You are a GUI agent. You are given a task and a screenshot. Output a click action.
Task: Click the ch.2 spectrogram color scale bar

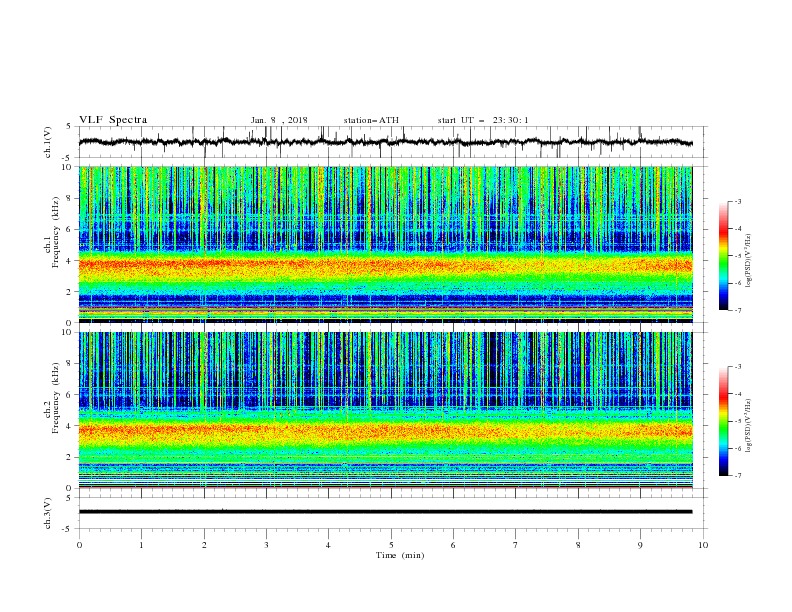point(723,421)
